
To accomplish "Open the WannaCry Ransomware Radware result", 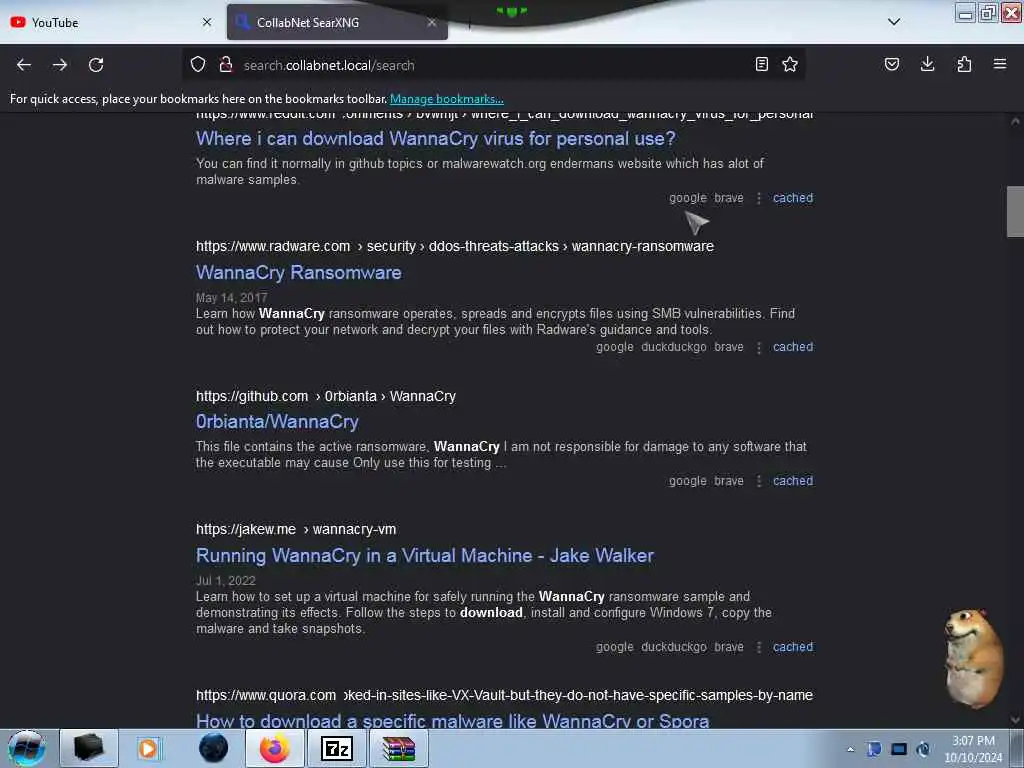I will pyautogui.click(x=298, y=272).
